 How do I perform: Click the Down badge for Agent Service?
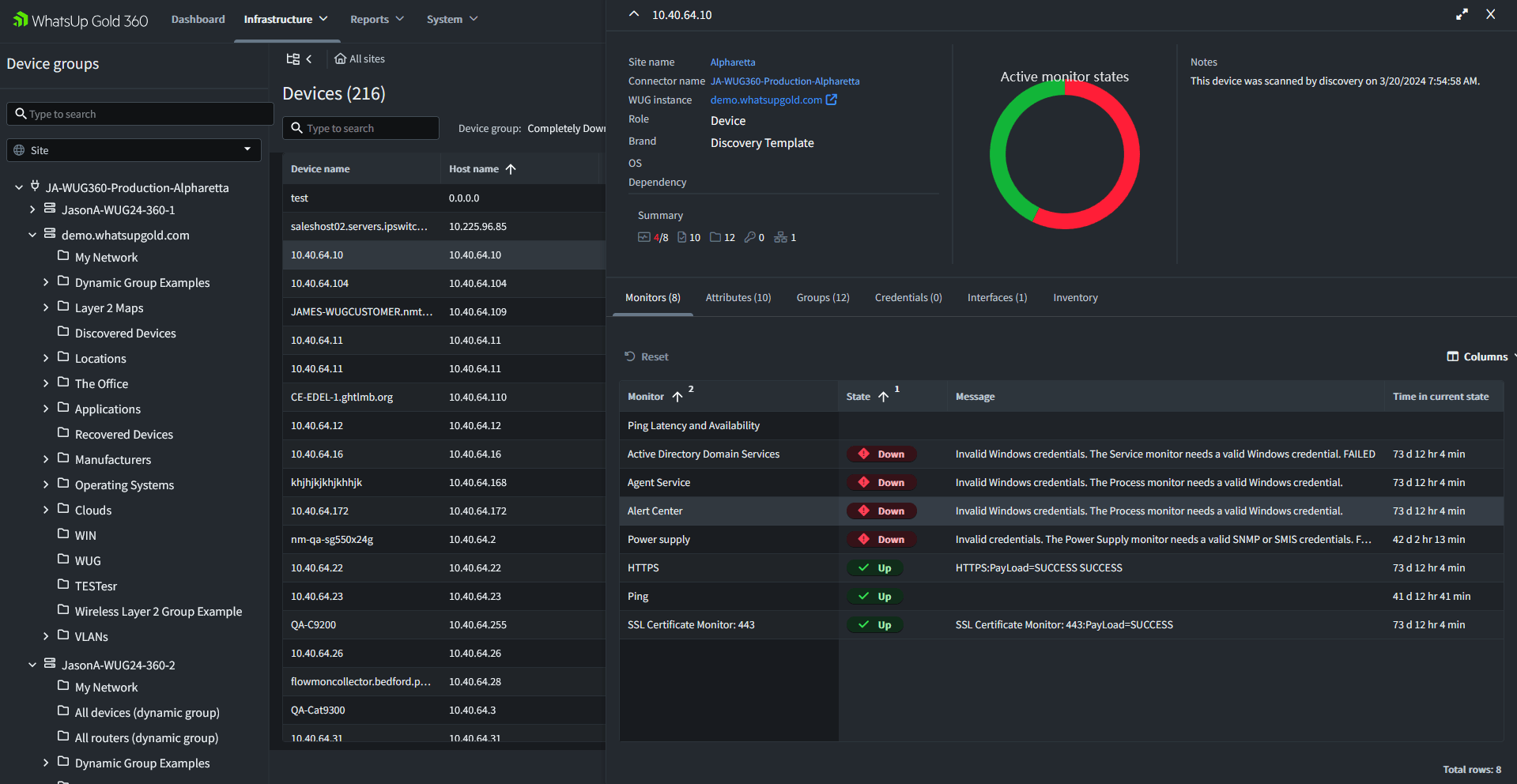pos(881,483)
